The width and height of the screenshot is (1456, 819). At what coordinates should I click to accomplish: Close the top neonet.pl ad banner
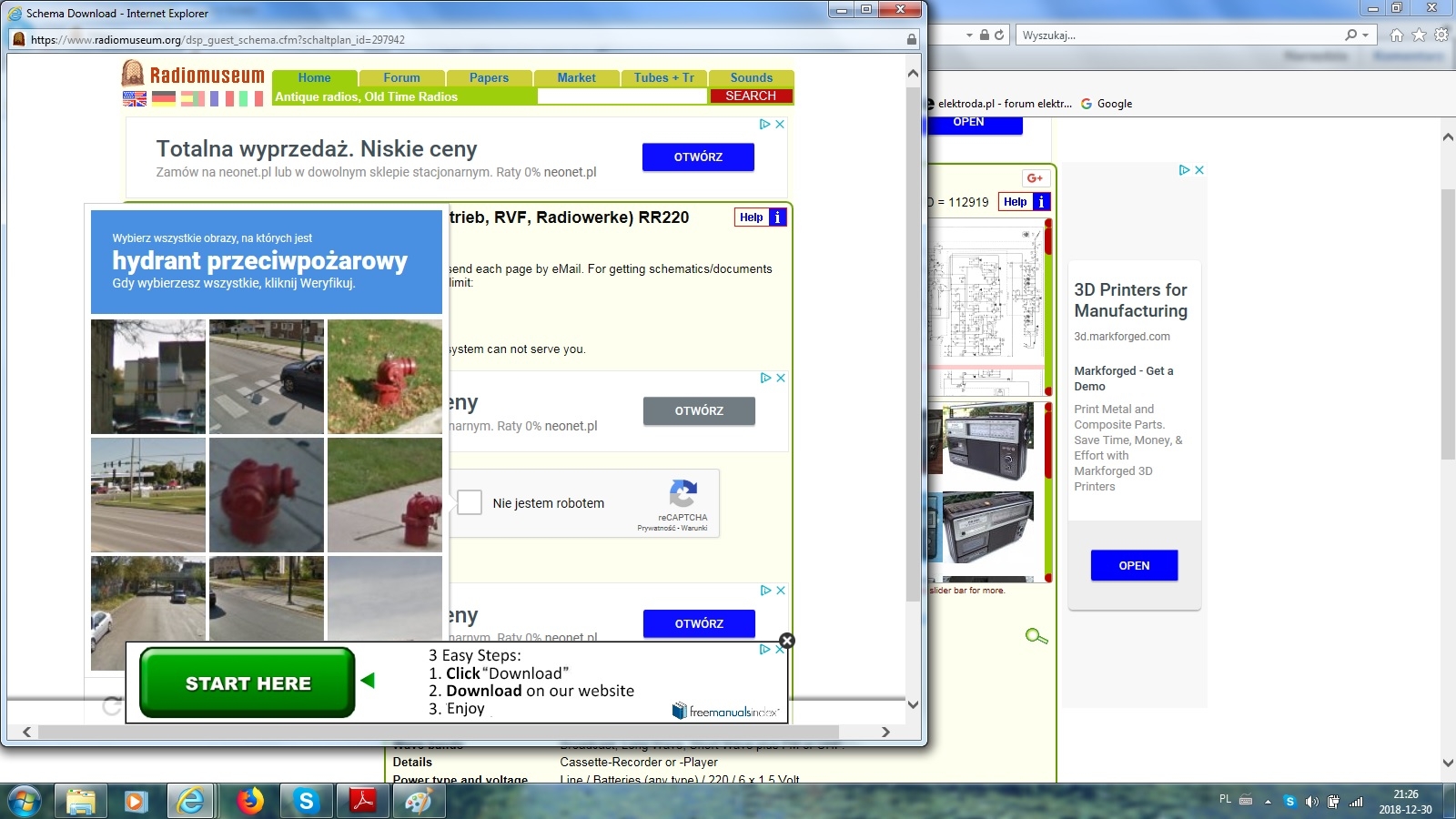coord(780,124)
